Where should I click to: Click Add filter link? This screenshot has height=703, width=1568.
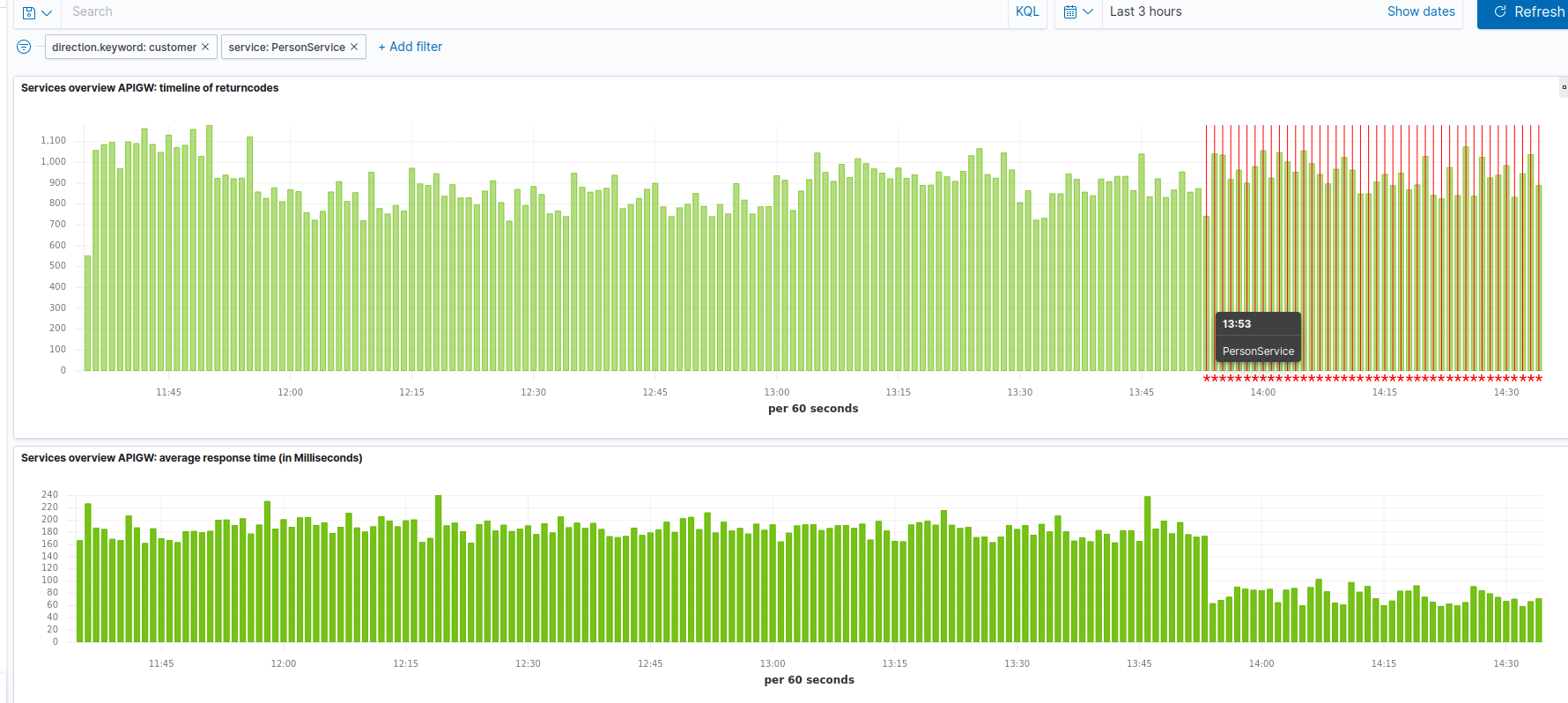(410, 47)
